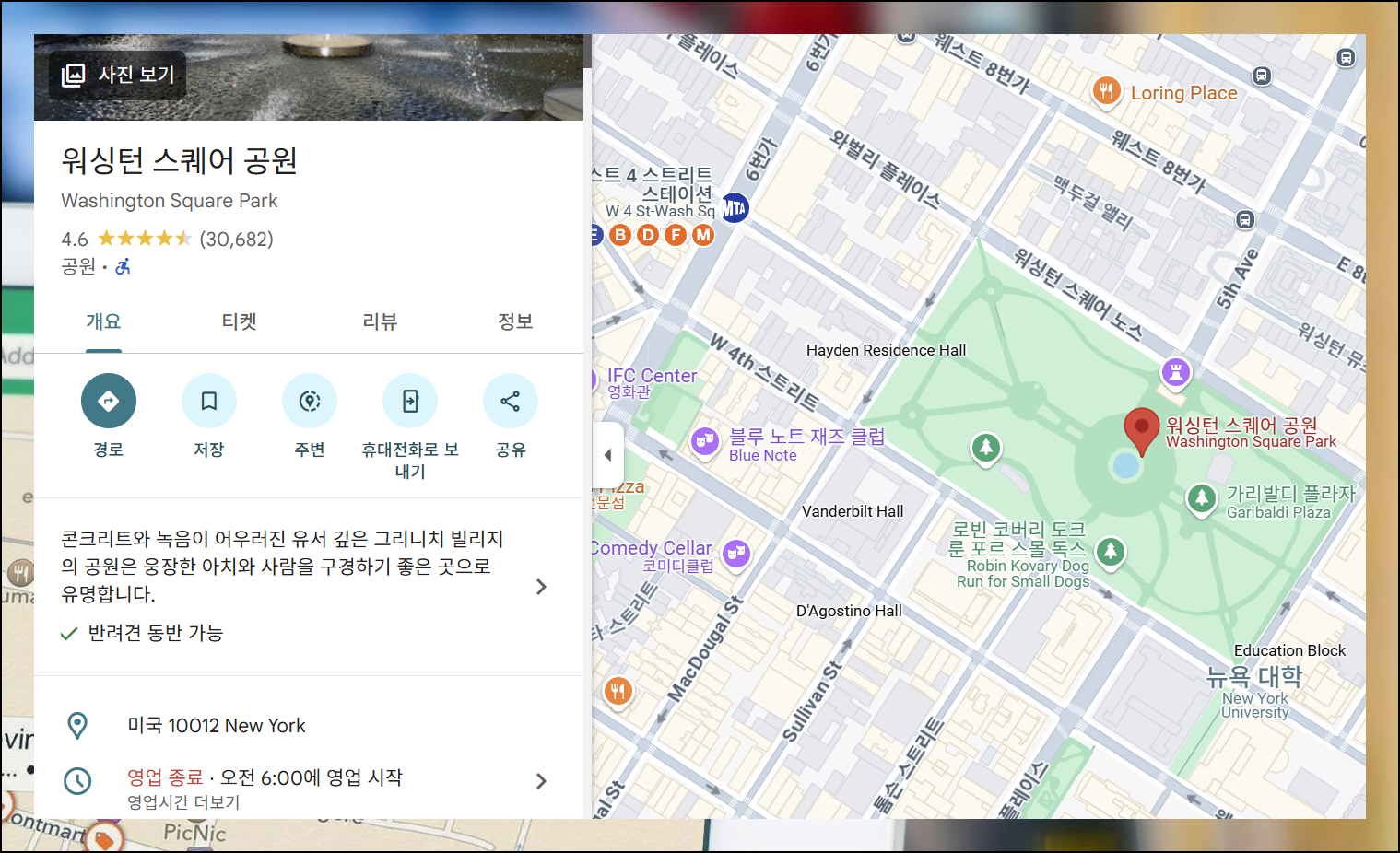Click the green tree icon left of the fountain
The height and width of the screenshot is (853, 1400).
tap(986, 449)
